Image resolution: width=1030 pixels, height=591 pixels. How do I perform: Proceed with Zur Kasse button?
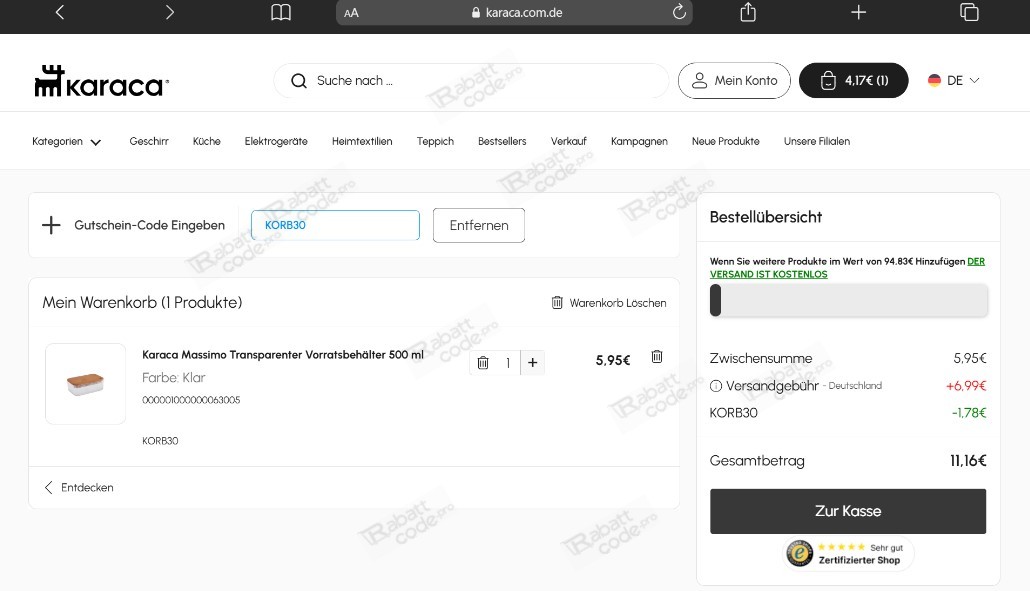click(x=848, y=511)
